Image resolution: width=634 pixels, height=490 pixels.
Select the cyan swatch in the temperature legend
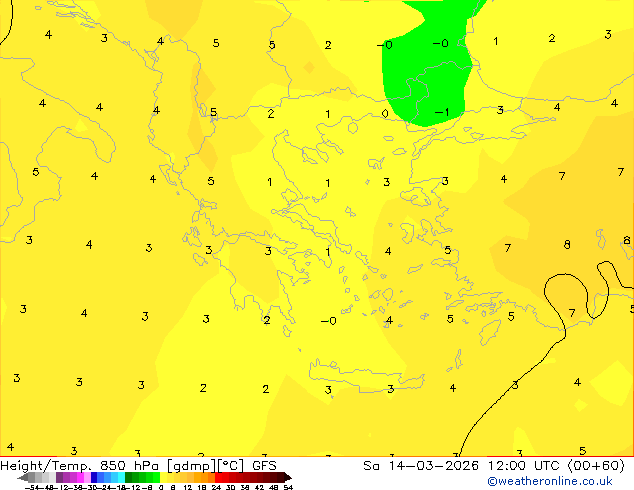[x=121, y=477]
